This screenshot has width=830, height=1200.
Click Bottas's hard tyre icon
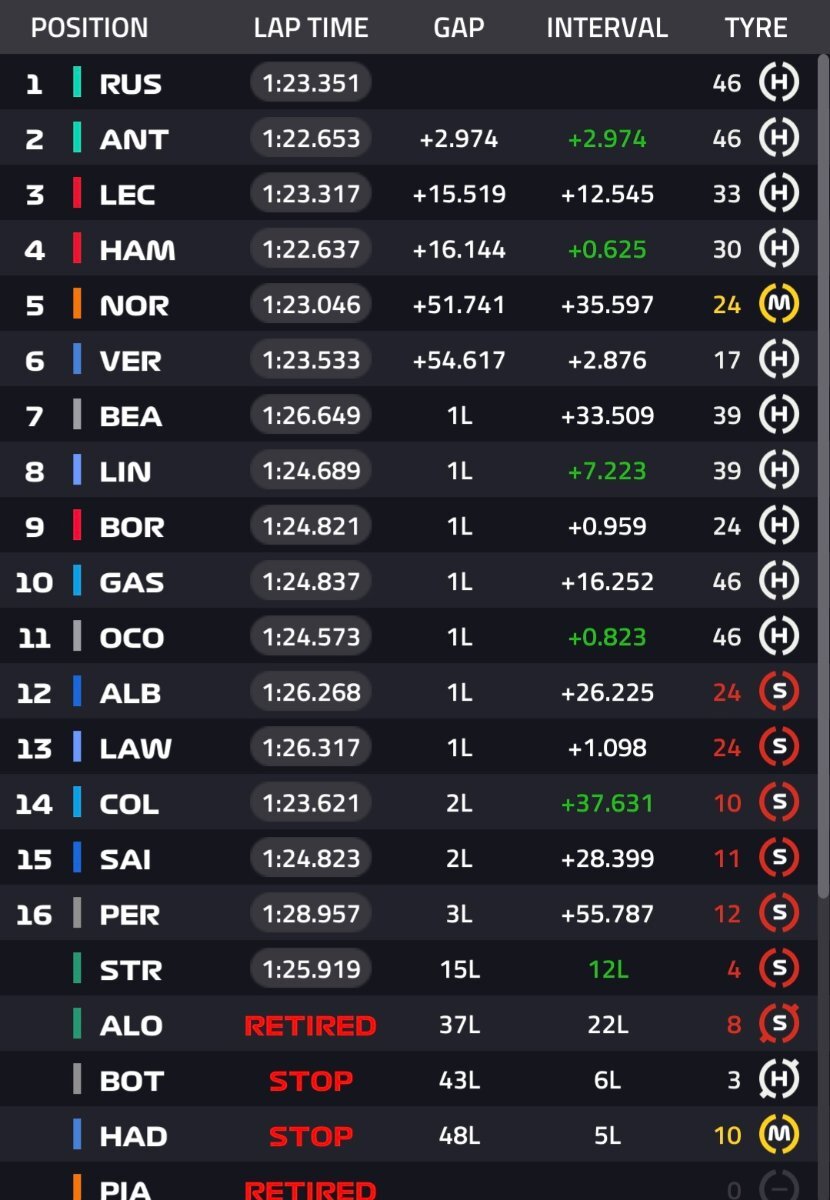point(779,1079)
